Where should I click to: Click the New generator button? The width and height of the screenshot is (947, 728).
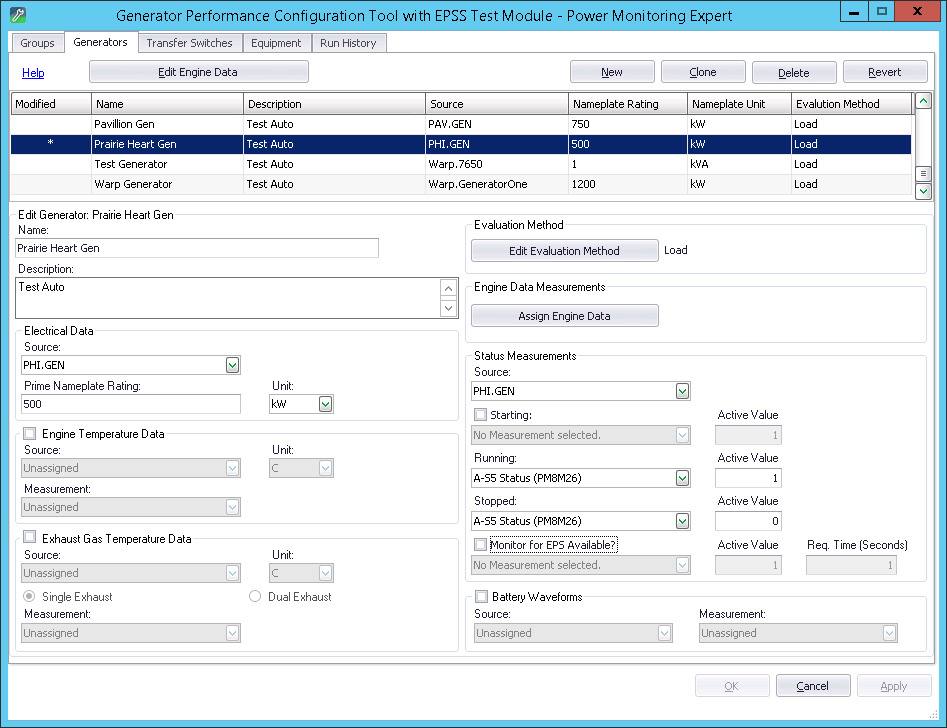pyautogui.click(x=612, y=72)
